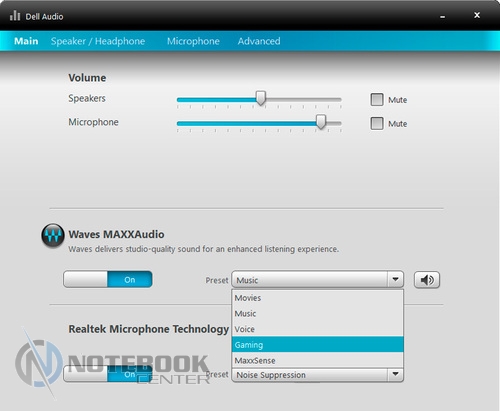This screenshot has height=411, width=500.
Task: Close the Dell Audio window
Action: (x=477, y=15)
